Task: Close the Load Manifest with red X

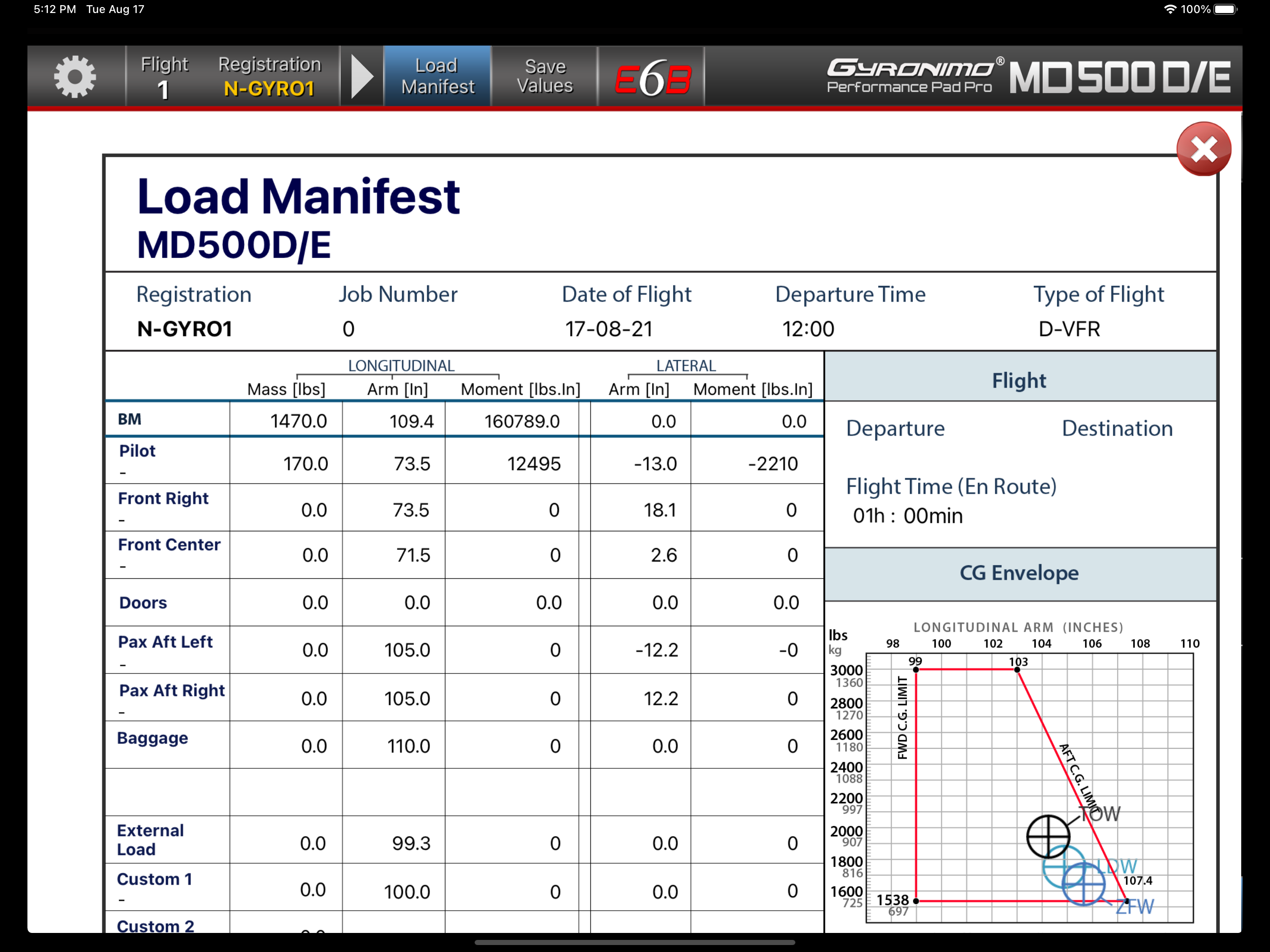Action: [1204, 149]
